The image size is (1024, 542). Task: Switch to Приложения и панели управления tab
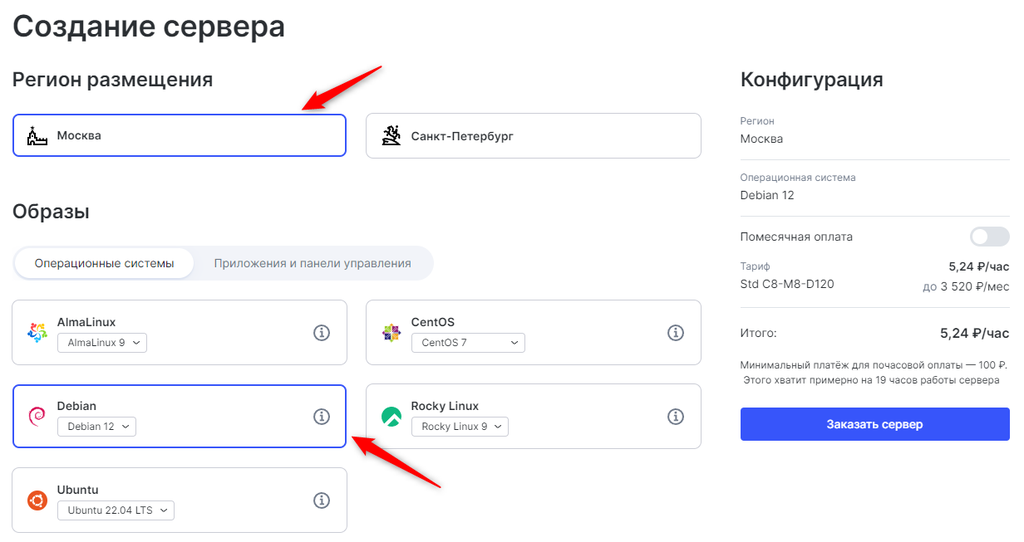312,263
